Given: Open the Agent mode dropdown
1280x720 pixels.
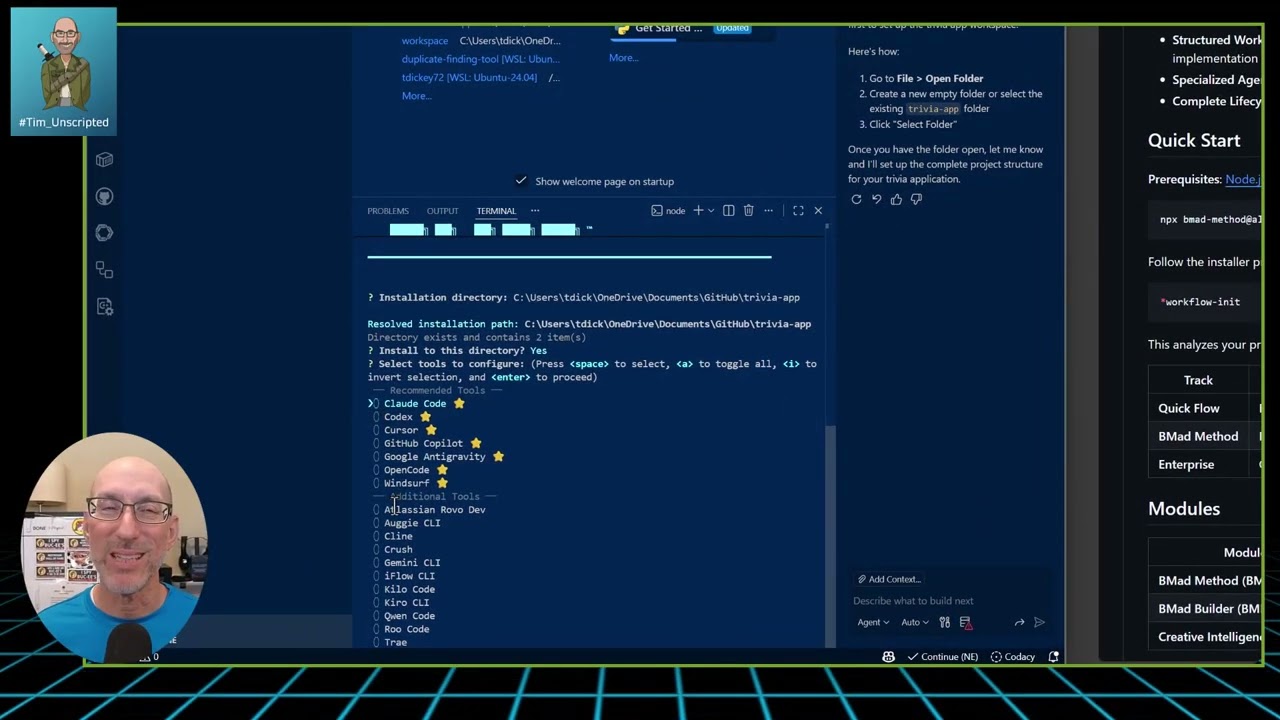Looking at the screenshot, I should (873, 622).
